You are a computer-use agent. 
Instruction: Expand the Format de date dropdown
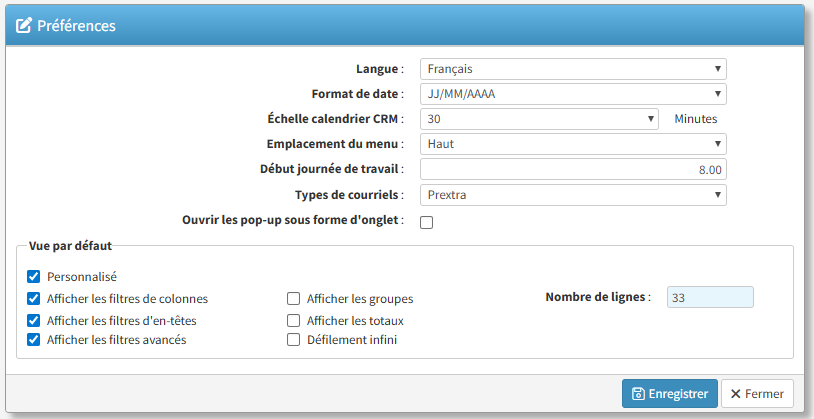572,94
